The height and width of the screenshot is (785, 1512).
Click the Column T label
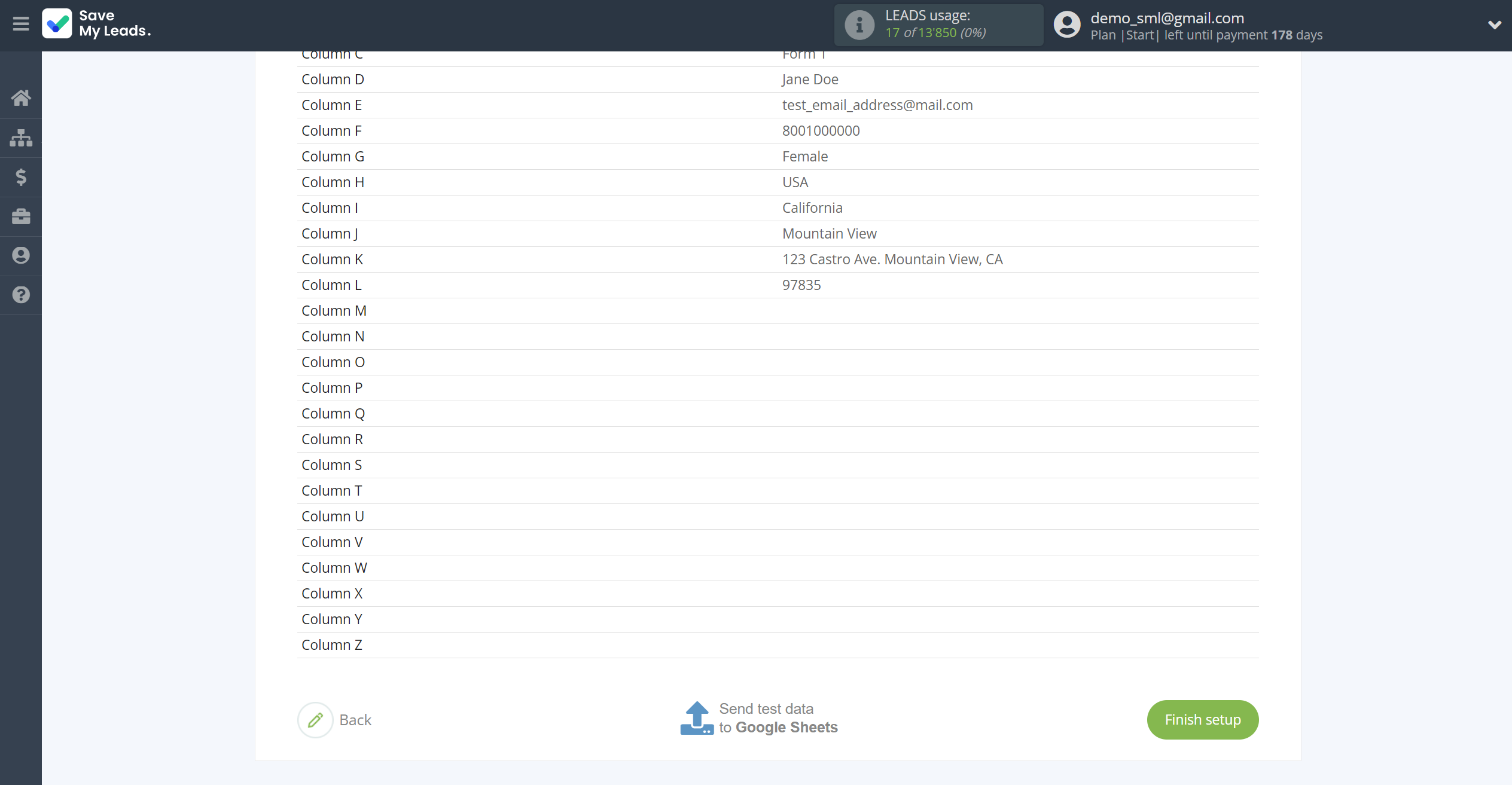tap(331, 491)
